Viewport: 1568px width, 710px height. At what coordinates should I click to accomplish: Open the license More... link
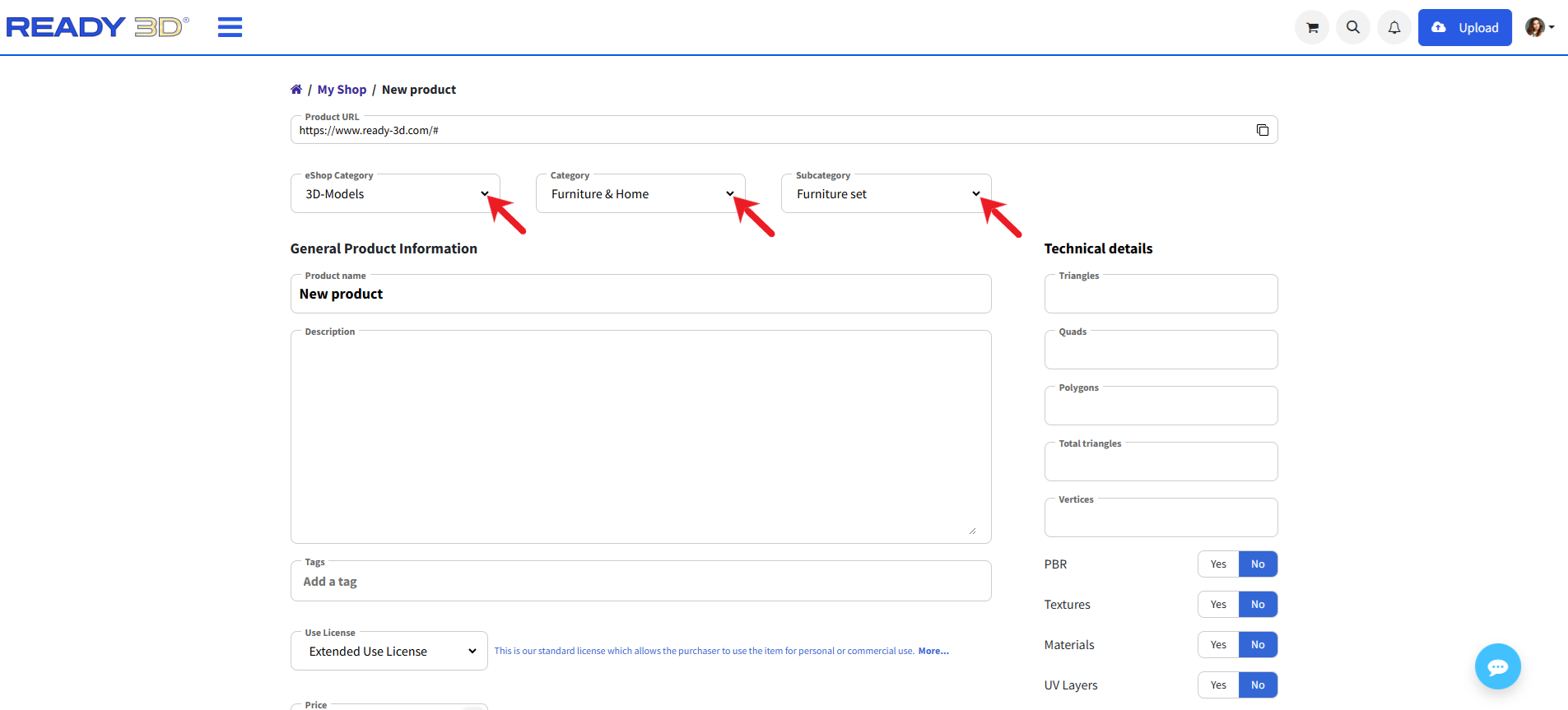[933, 651]
